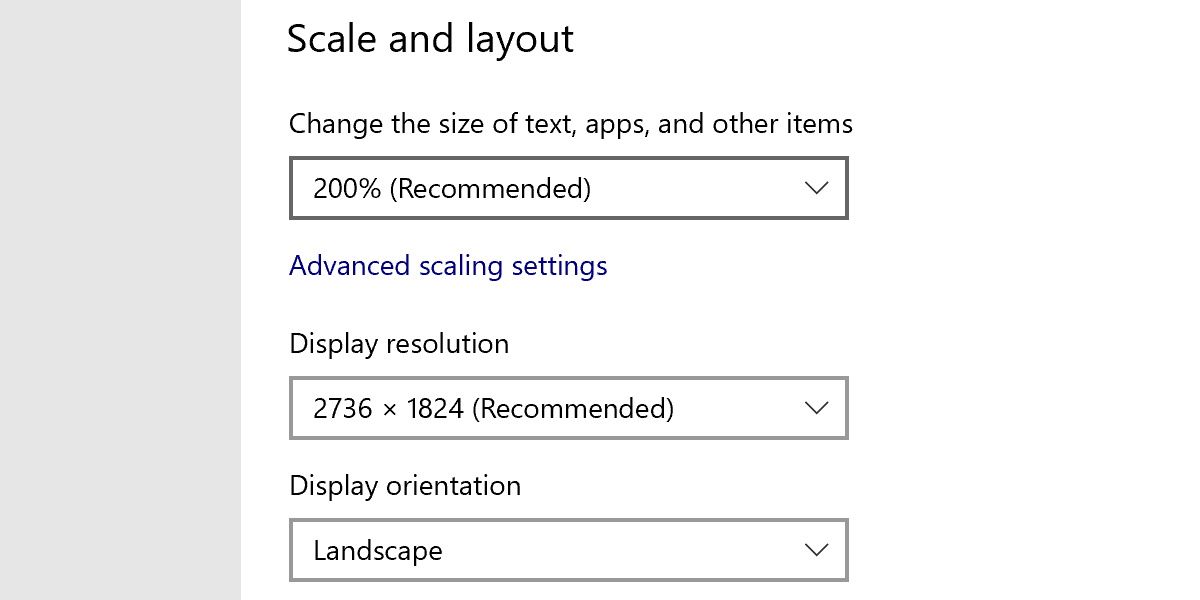Click the chevron on the 200% scaling box
The image size is (1200, 600).
tap(816, 188)
